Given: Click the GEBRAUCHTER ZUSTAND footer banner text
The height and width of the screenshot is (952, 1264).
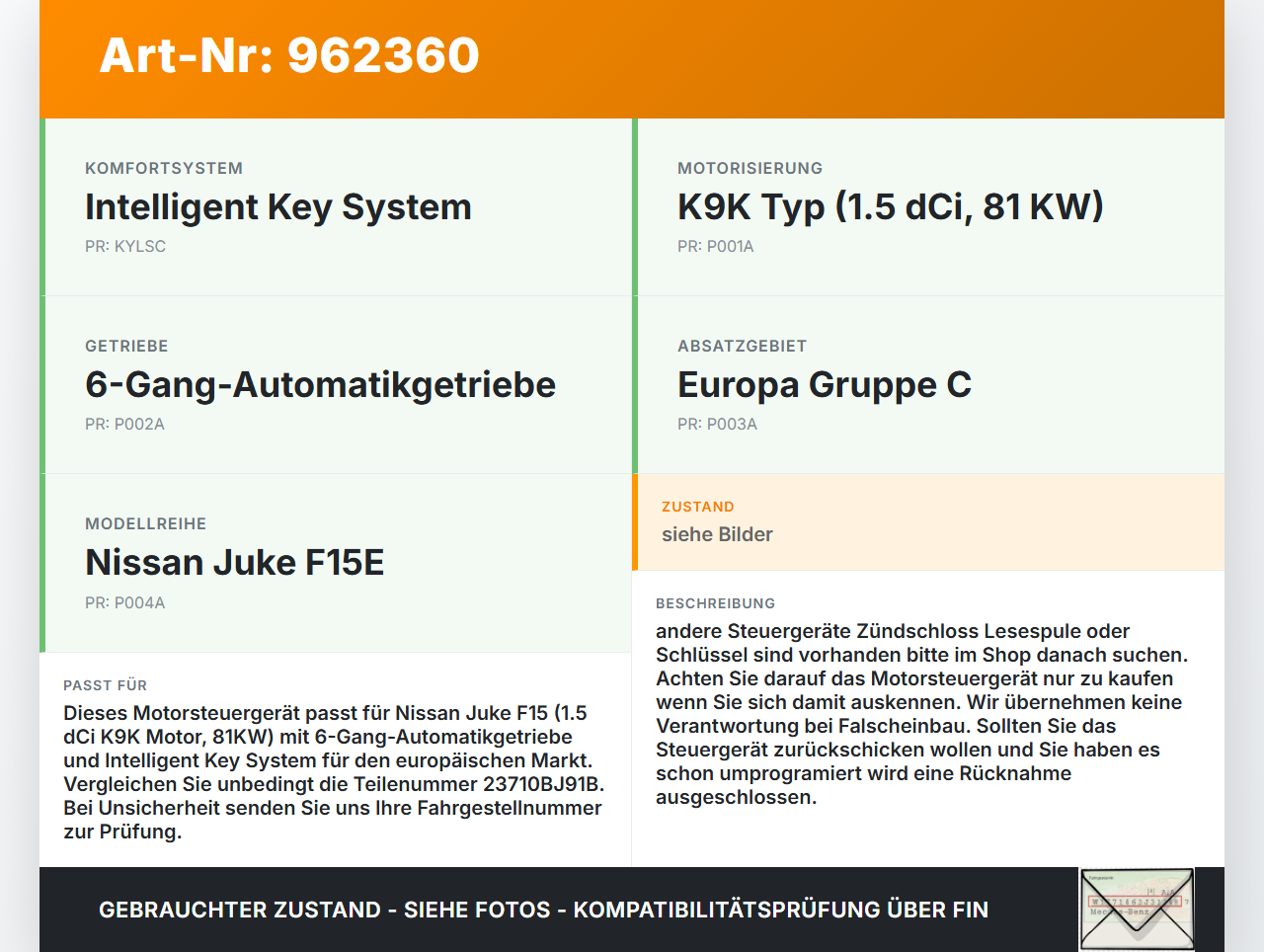Looking at the screenshot, I should [543, 910].
